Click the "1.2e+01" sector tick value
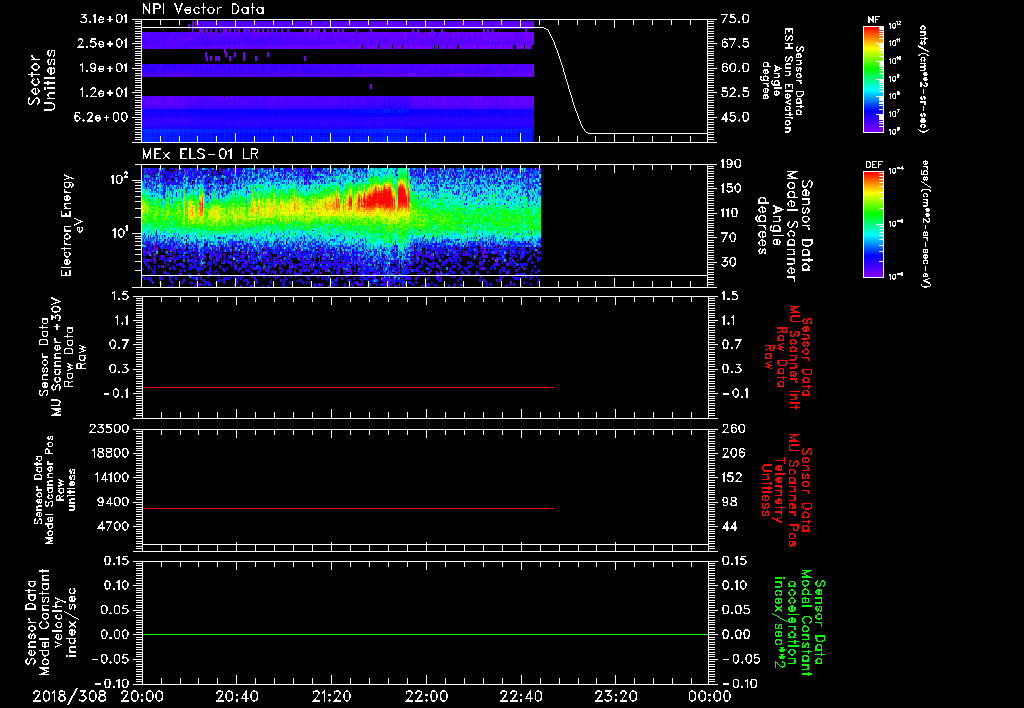The width and height of the screenshot is (1024, 708). pyautogui.click(x=103, y=93)
